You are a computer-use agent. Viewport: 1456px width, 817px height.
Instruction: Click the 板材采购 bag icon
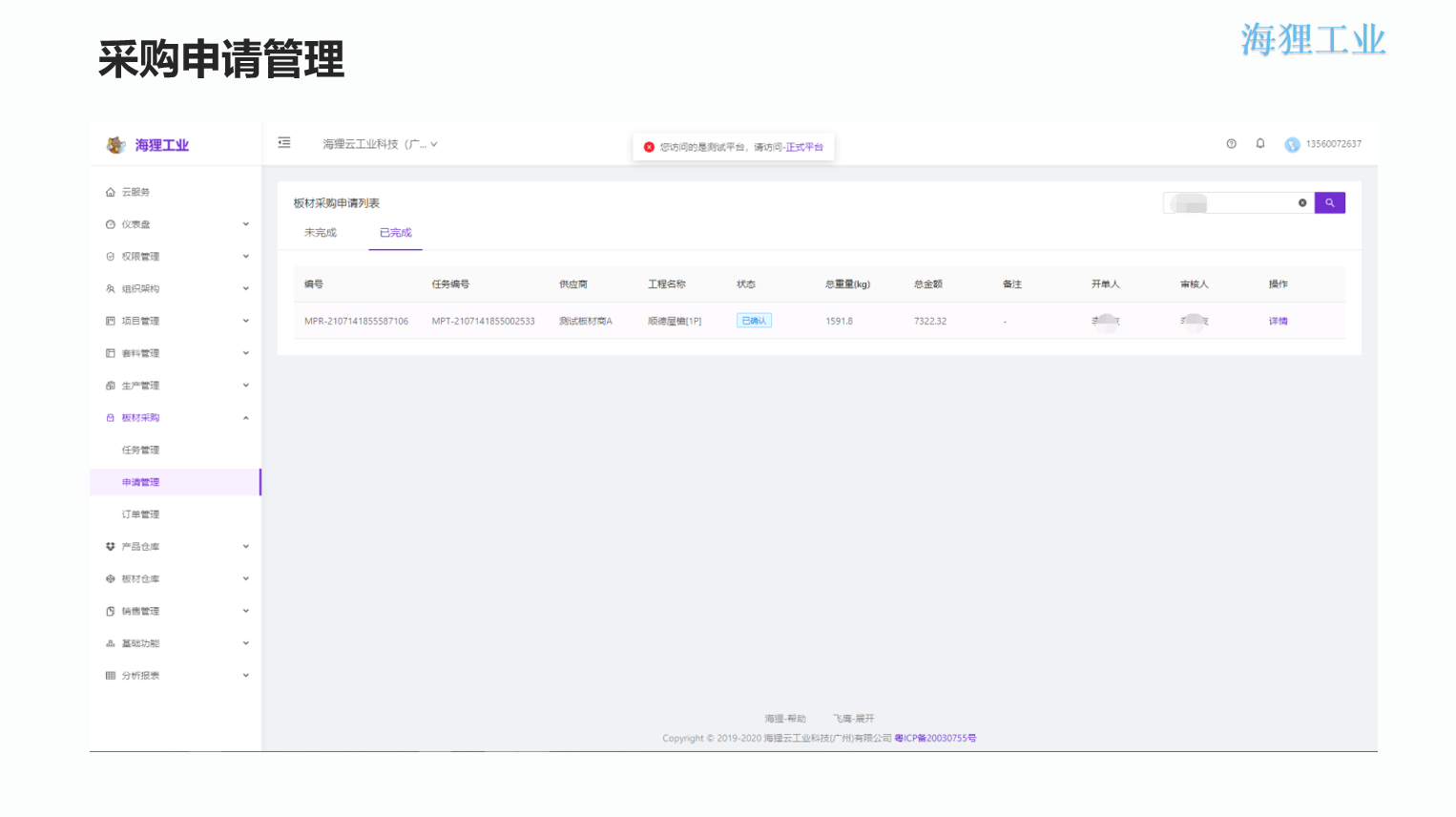point(111,418)
